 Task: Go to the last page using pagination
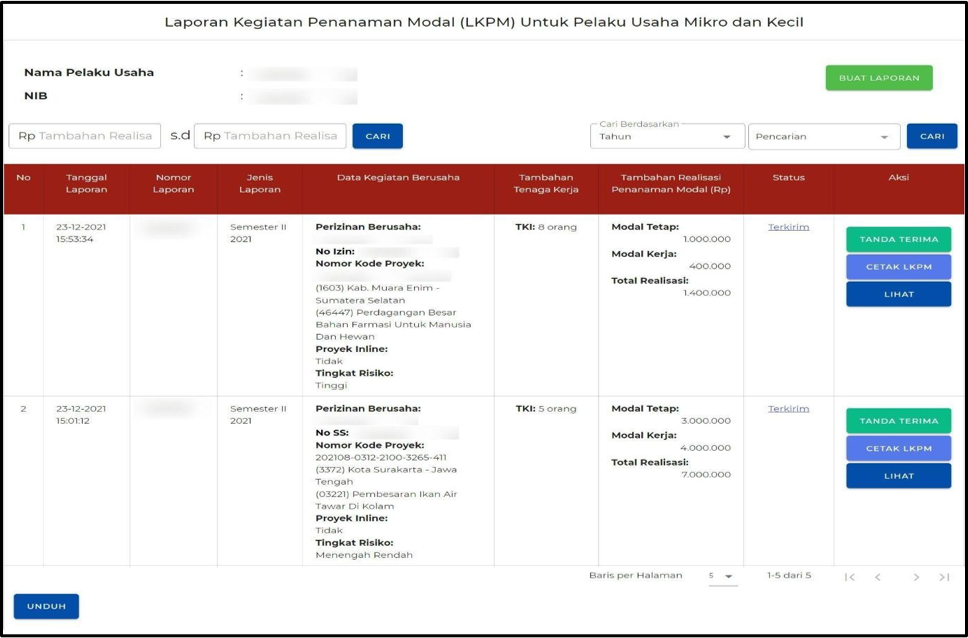[941, 577]
